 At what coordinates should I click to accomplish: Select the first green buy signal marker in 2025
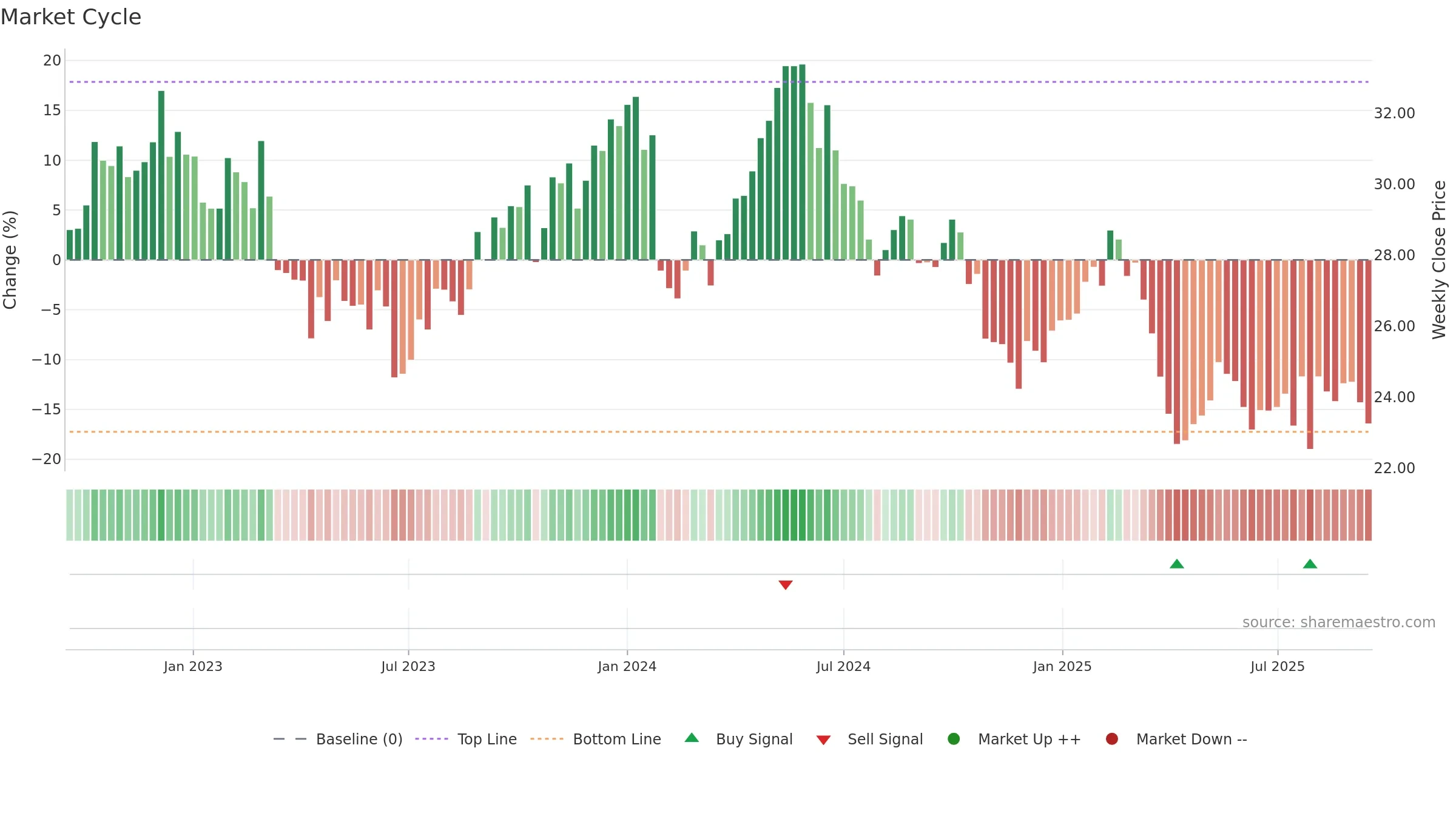coord(1177,564)
